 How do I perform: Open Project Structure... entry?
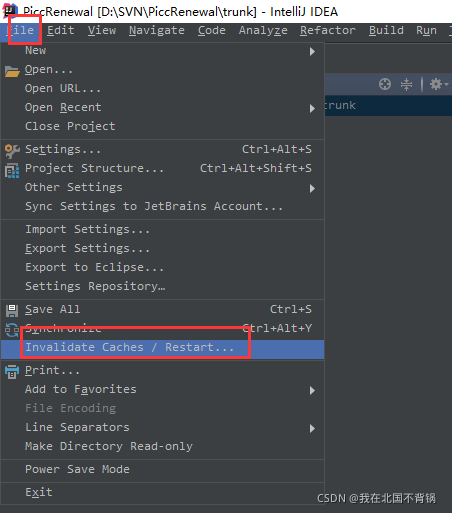pyautogui.click(x=162, y=169)
